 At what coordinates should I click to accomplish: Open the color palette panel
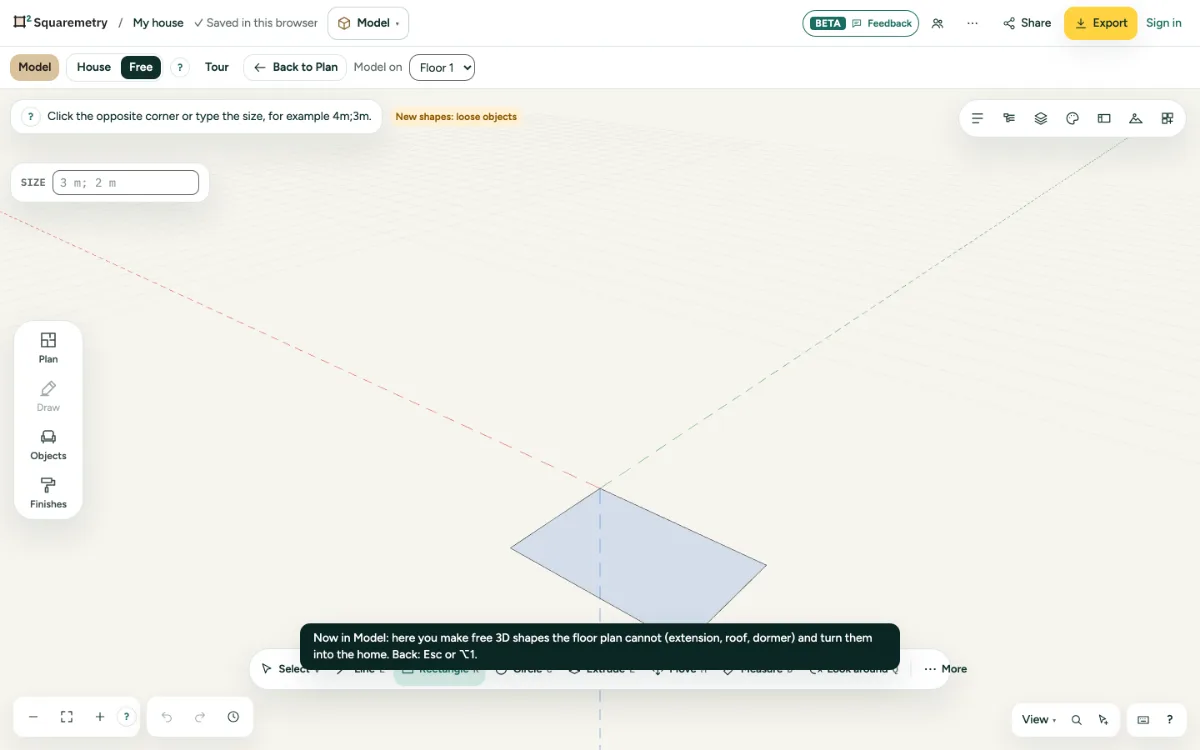pos(1072,118)
